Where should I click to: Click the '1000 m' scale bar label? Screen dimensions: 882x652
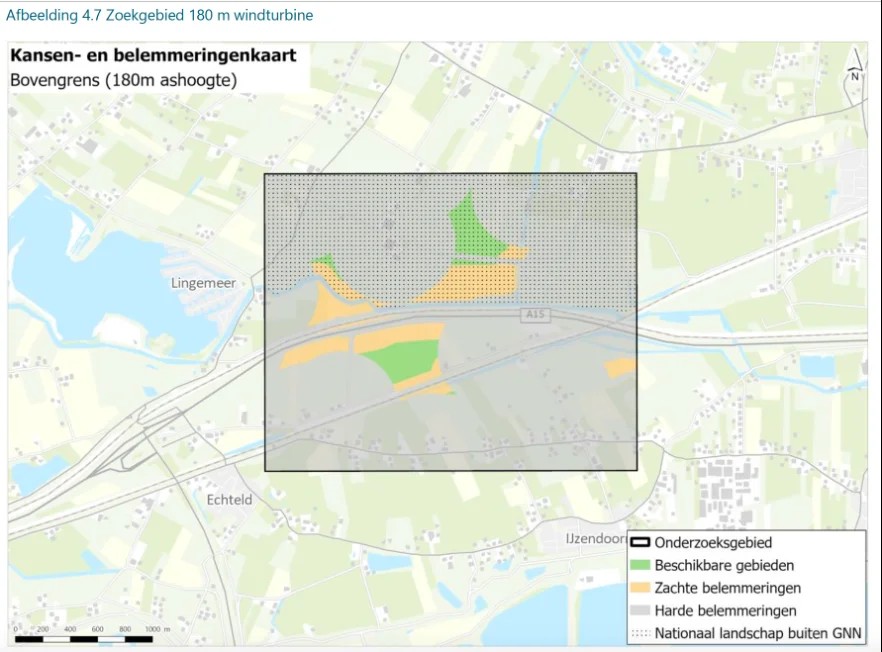(x=158, y=629)
